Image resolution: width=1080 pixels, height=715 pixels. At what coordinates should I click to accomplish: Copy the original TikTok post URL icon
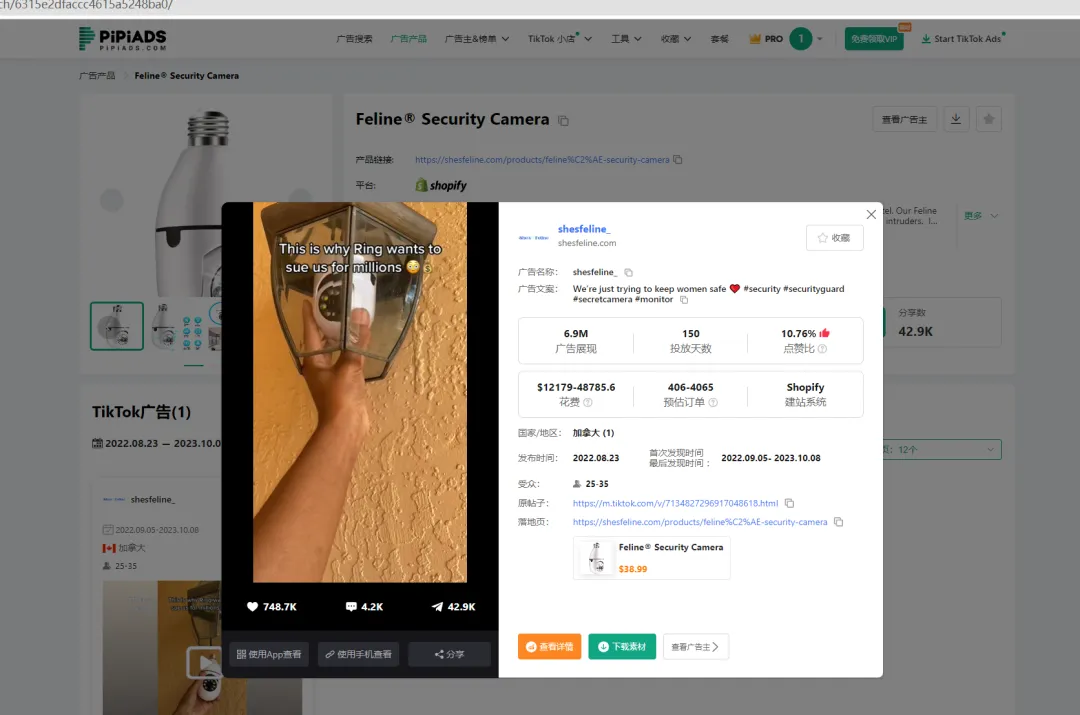pos(789,504)
